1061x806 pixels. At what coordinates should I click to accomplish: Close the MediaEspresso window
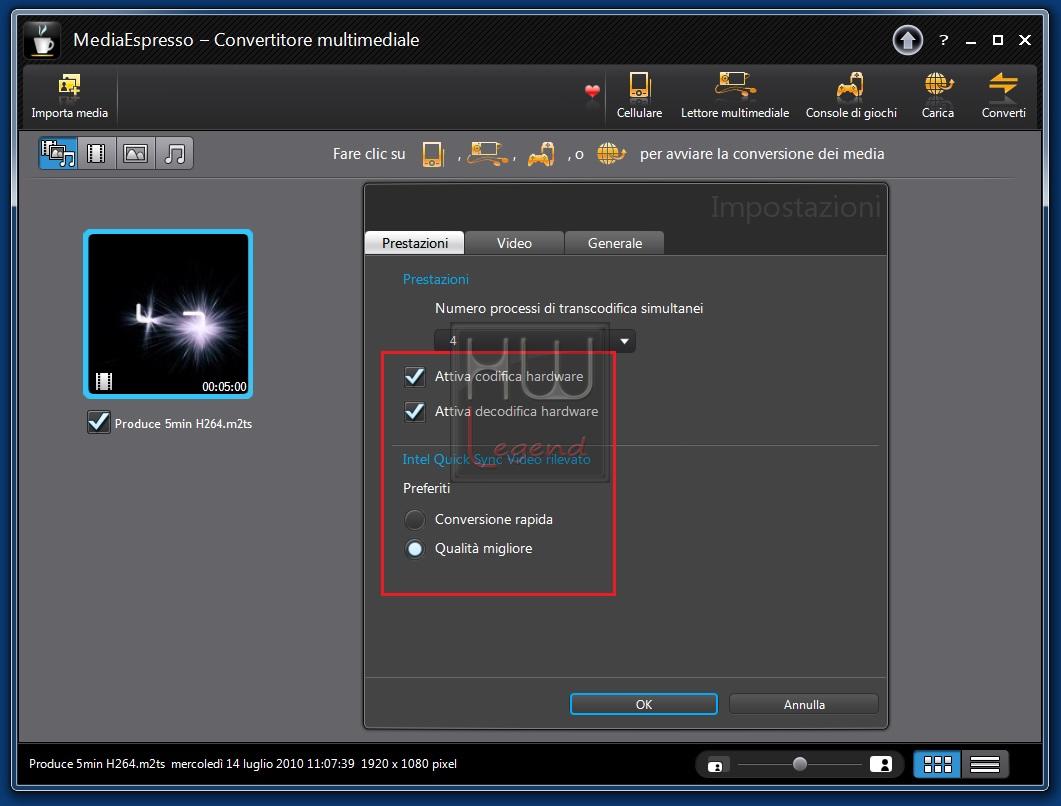click(1025, 41)
